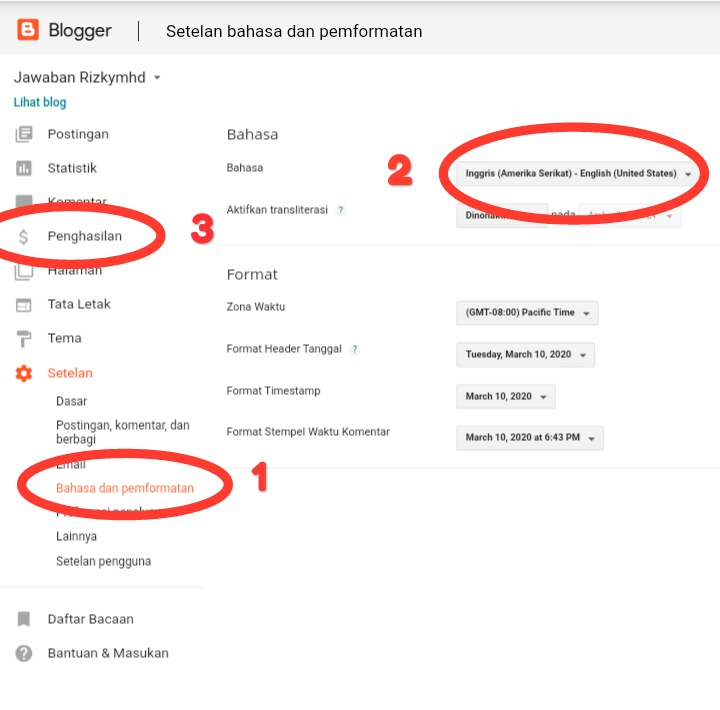
Task: Open Postingan, komentar, dan berbagi settings
Action: (123, 432)
